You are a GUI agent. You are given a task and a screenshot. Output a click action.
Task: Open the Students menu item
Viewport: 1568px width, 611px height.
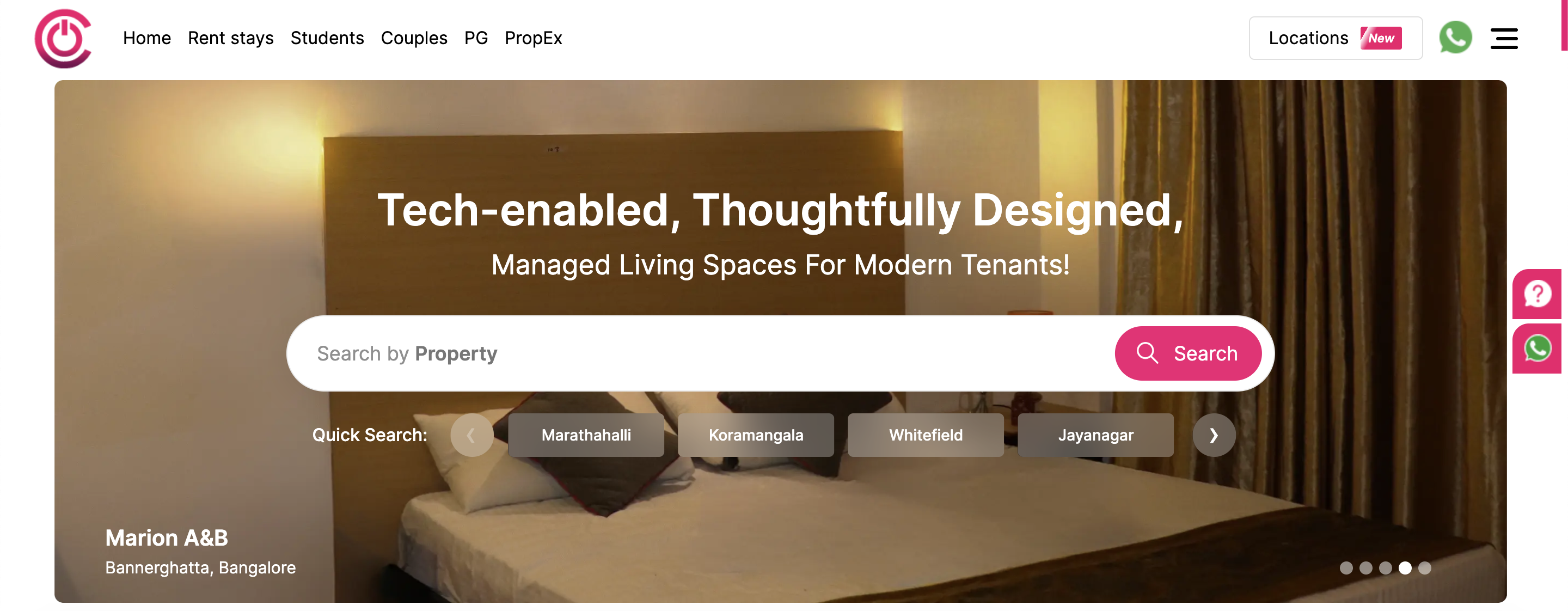(327, 38)
